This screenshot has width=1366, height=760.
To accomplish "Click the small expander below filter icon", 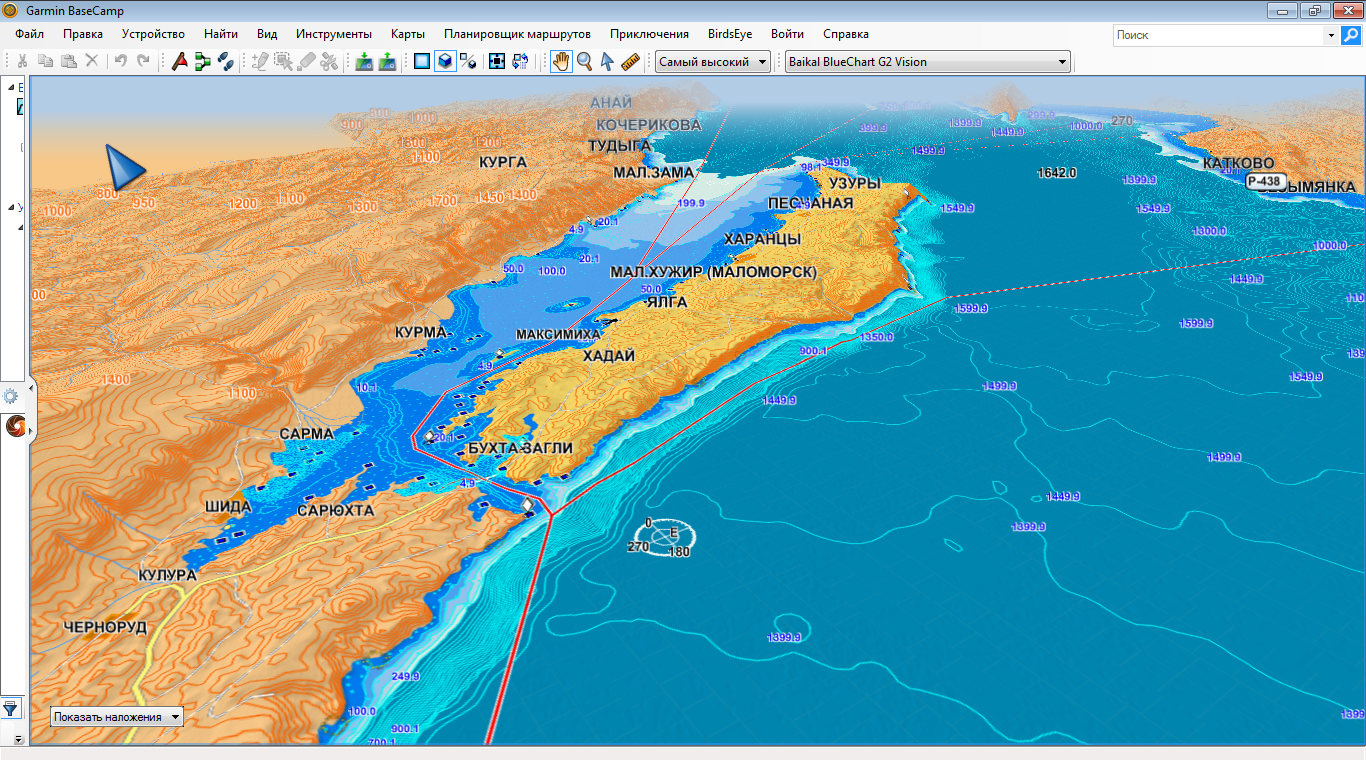I will click(18, 739).
